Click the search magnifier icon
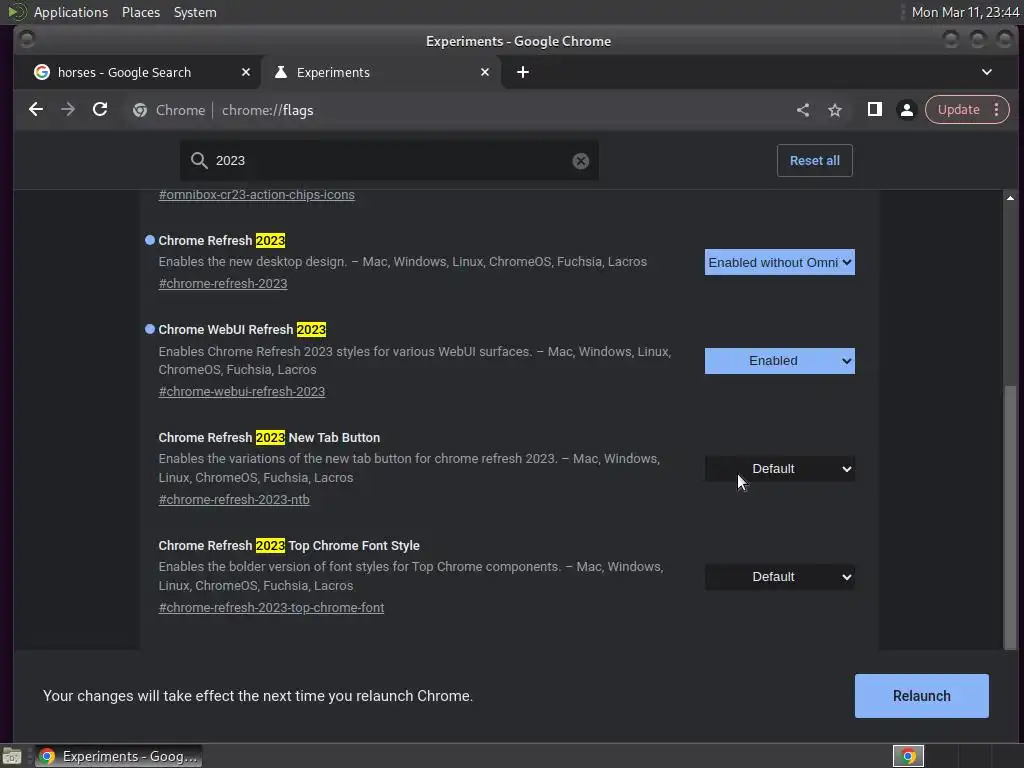 (x=199, y=160)
